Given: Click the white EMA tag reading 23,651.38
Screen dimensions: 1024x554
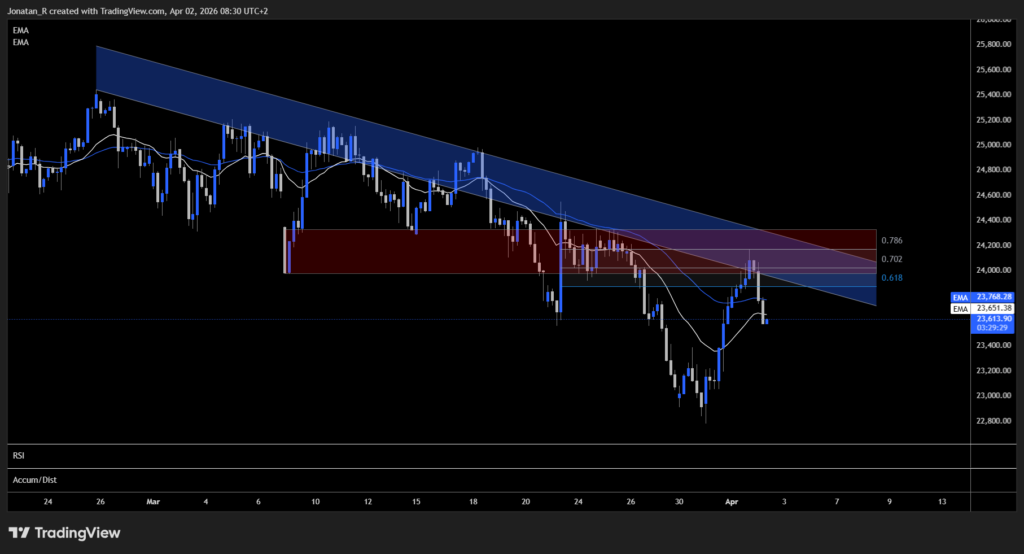Looking at the screenshot, I should click(982, 308).
